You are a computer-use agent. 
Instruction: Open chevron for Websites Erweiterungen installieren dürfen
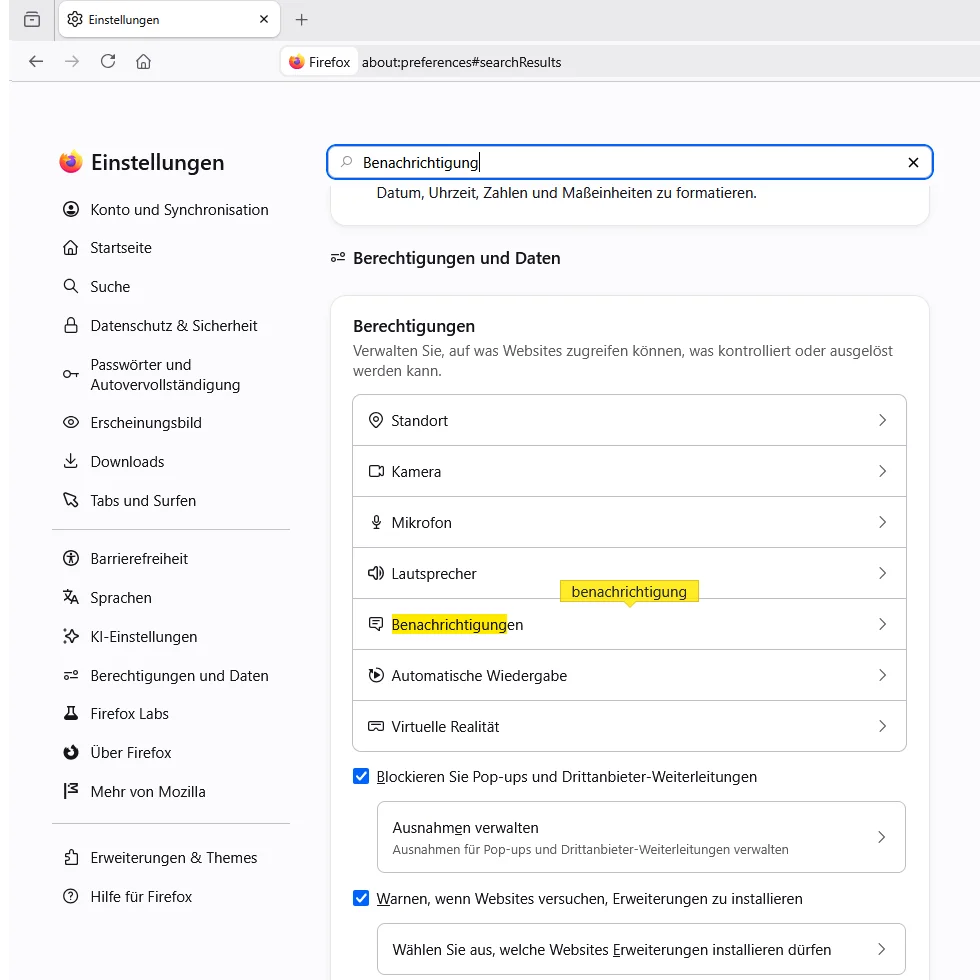click(x=881, y=949)
